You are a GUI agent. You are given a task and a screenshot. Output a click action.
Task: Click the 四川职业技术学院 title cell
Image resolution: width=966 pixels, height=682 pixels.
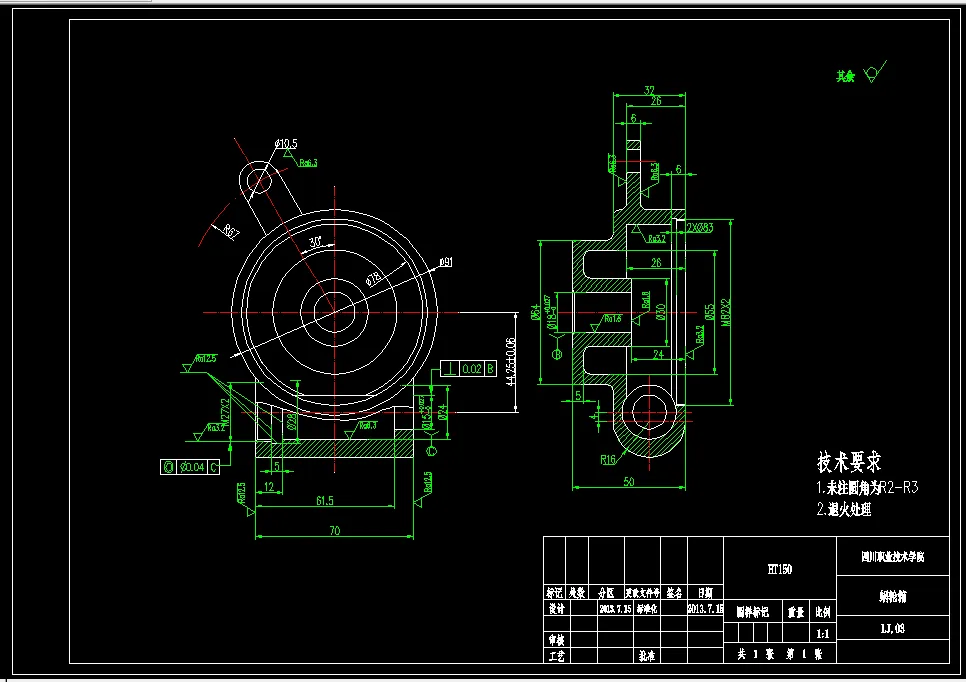pyautogui.click(x=893, y=557)
